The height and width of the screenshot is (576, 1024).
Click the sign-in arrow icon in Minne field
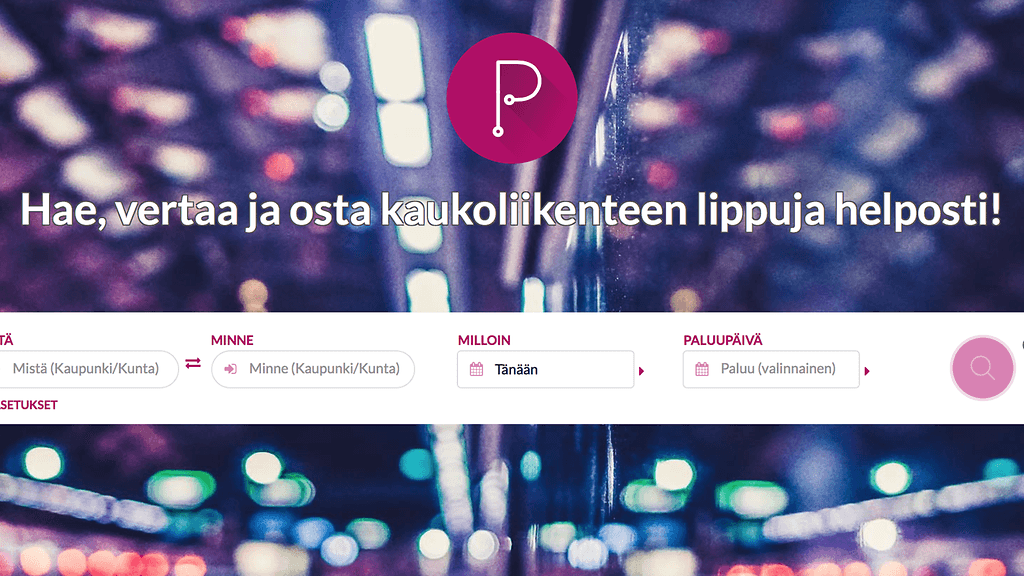tap(230, 369)
